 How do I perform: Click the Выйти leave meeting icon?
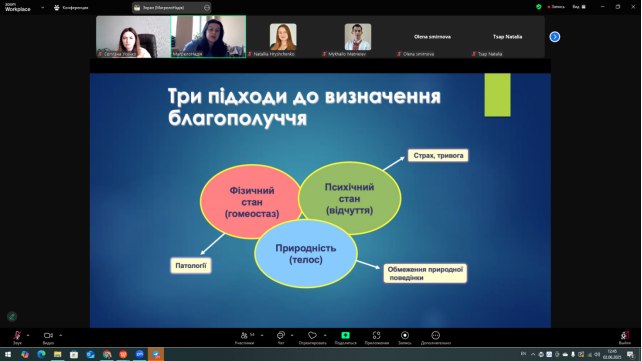pos(624,336)
